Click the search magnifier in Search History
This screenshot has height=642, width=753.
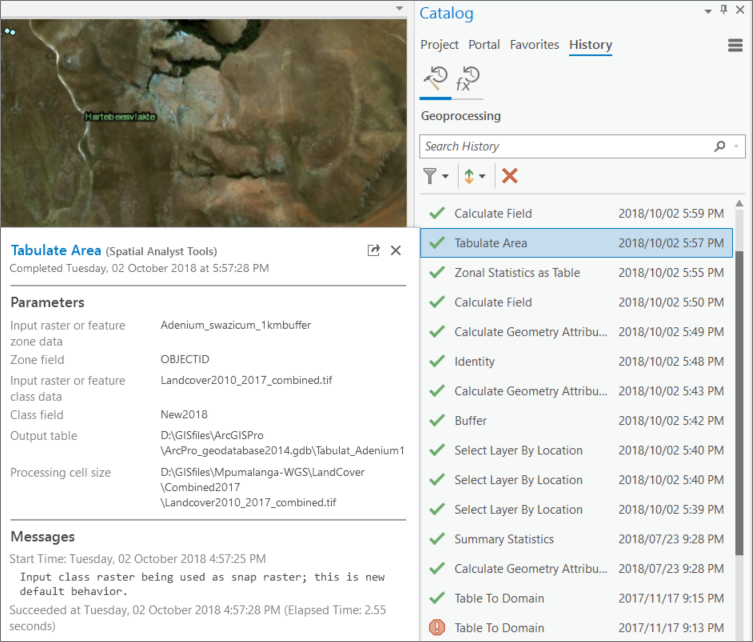pos(719,146)
